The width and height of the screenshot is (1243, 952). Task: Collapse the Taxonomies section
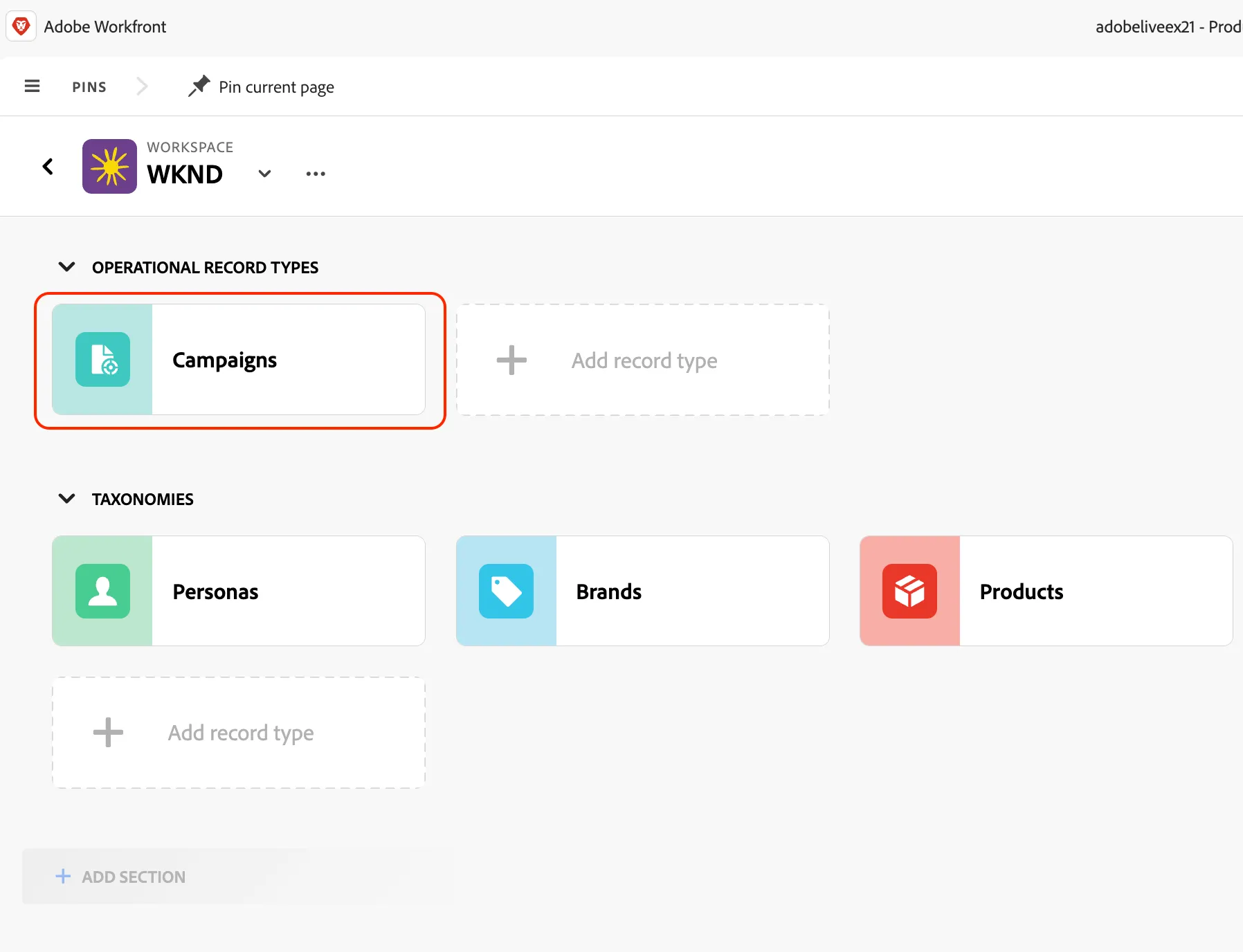click(66, 499)
